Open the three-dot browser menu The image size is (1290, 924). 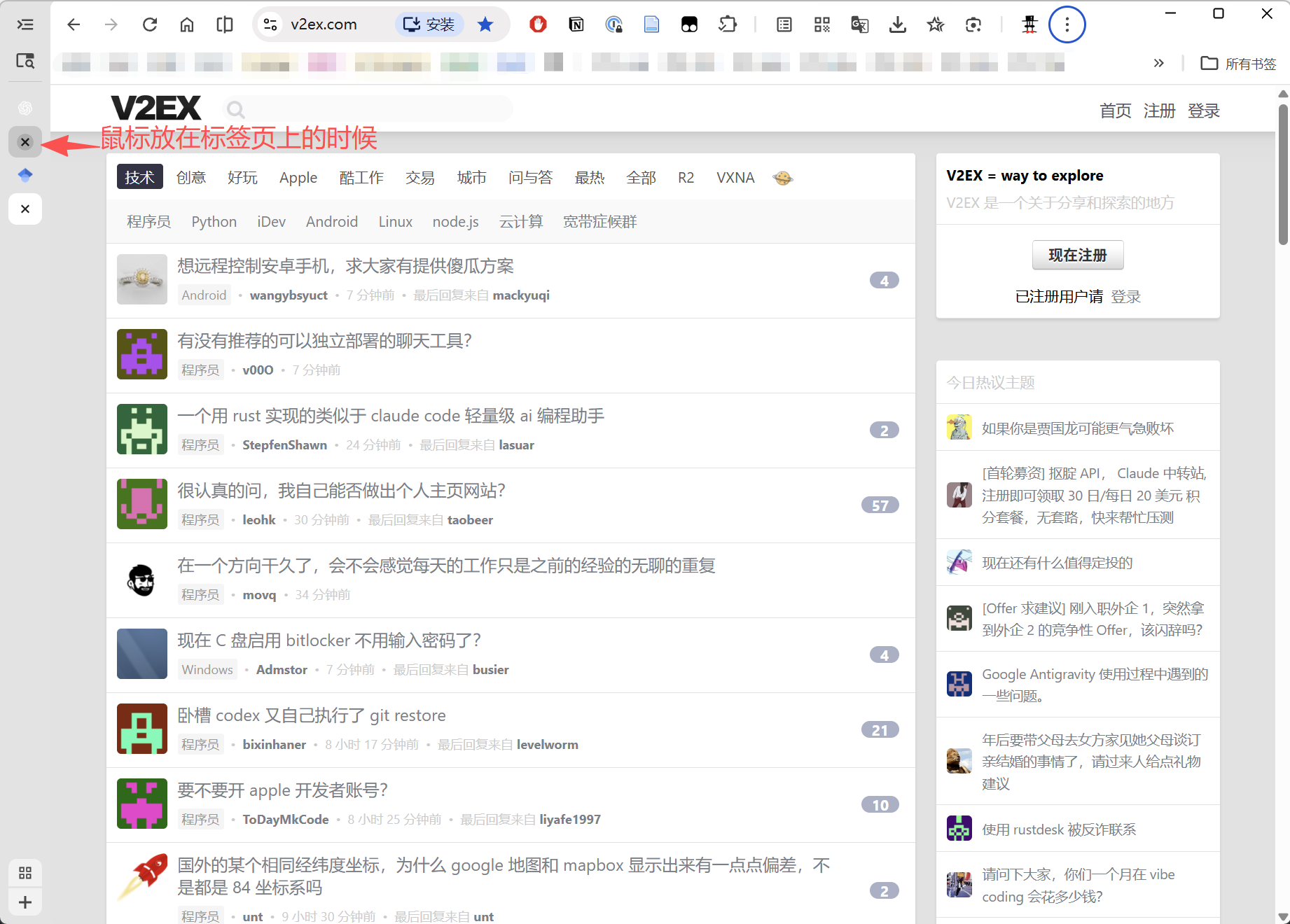1067,25
